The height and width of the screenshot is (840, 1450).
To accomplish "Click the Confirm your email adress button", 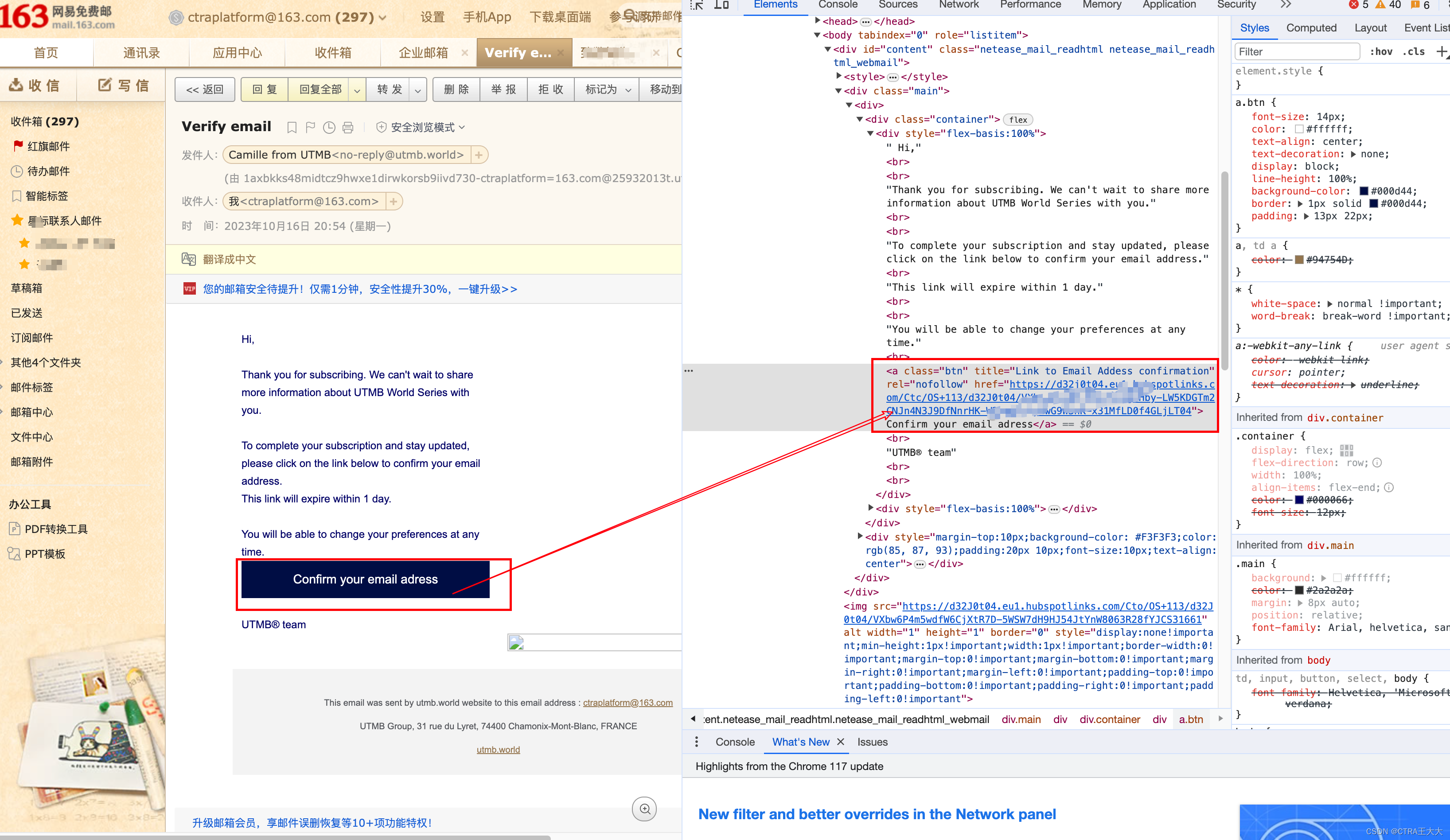I will click(365, 579).
